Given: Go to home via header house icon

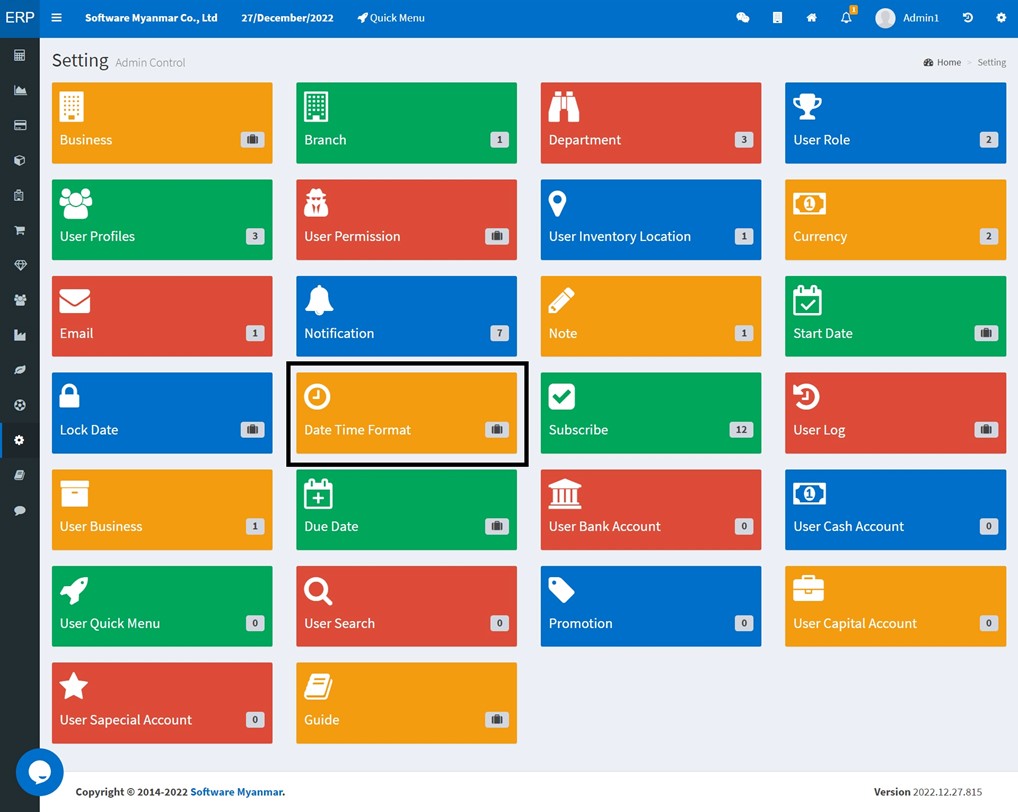Looking at the screenshot, I should (812, 18).
